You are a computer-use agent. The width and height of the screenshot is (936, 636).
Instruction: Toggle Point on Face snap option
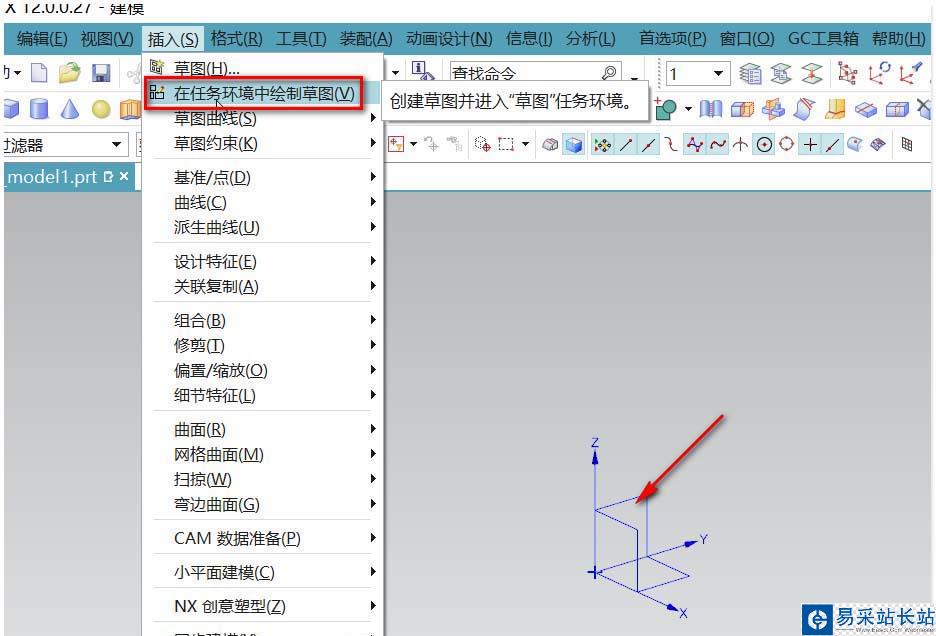click(855, 145)
